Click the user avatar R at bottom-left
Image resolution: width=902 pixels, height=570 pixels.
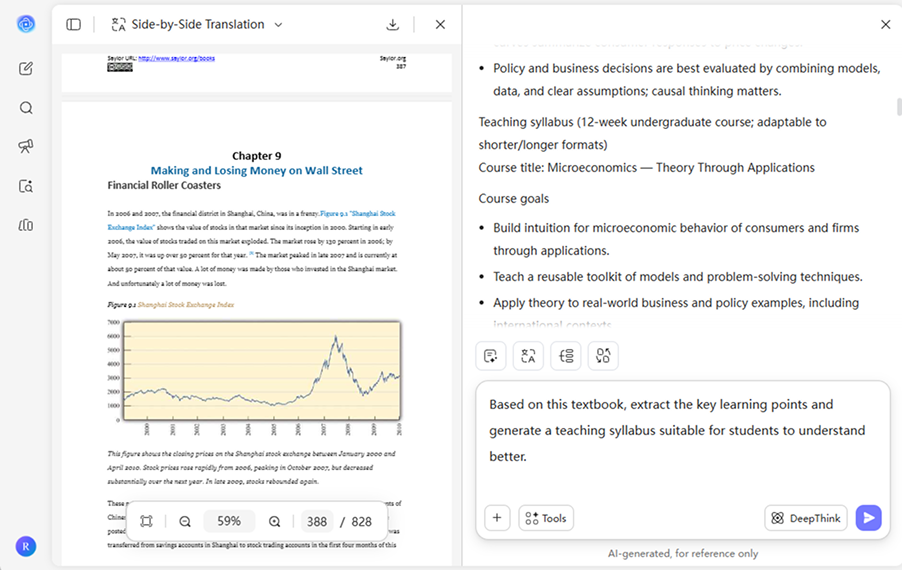(26, 546)
